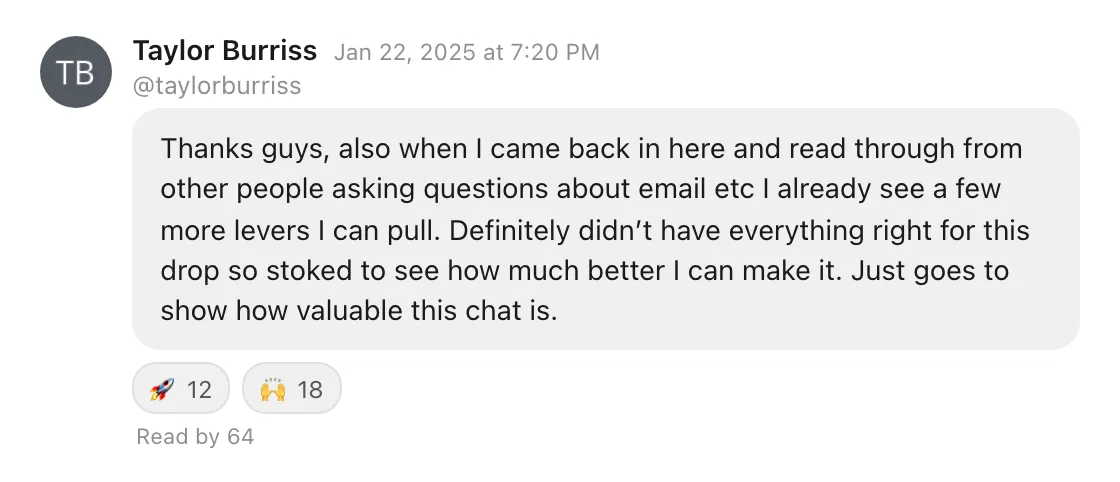Click the @taylorburriss handle
Image resolution: width=1120 pixels, height=482 pixels.
tap(217, 86)
